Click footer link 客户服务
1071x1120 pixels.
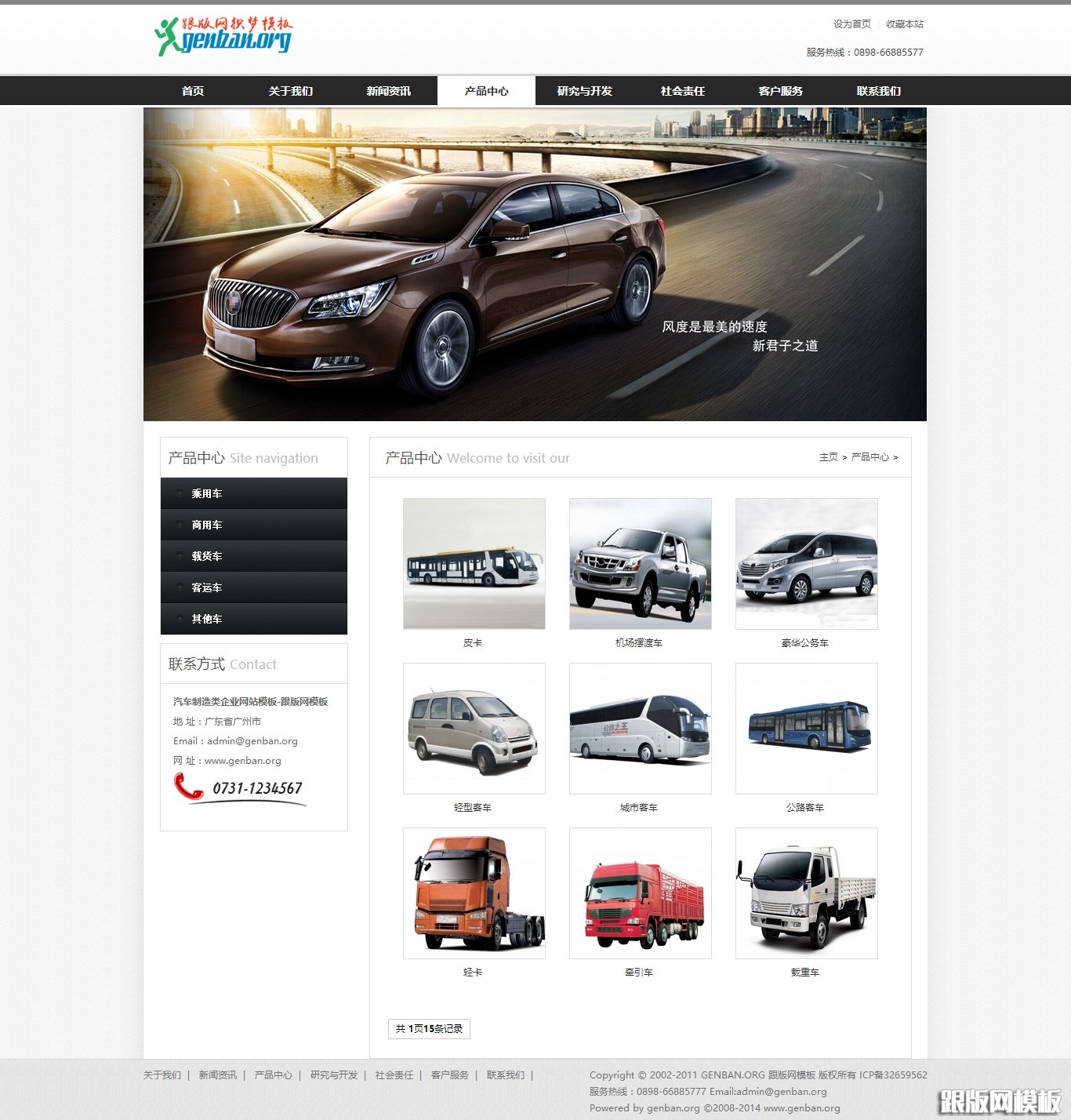[450, 1075]
